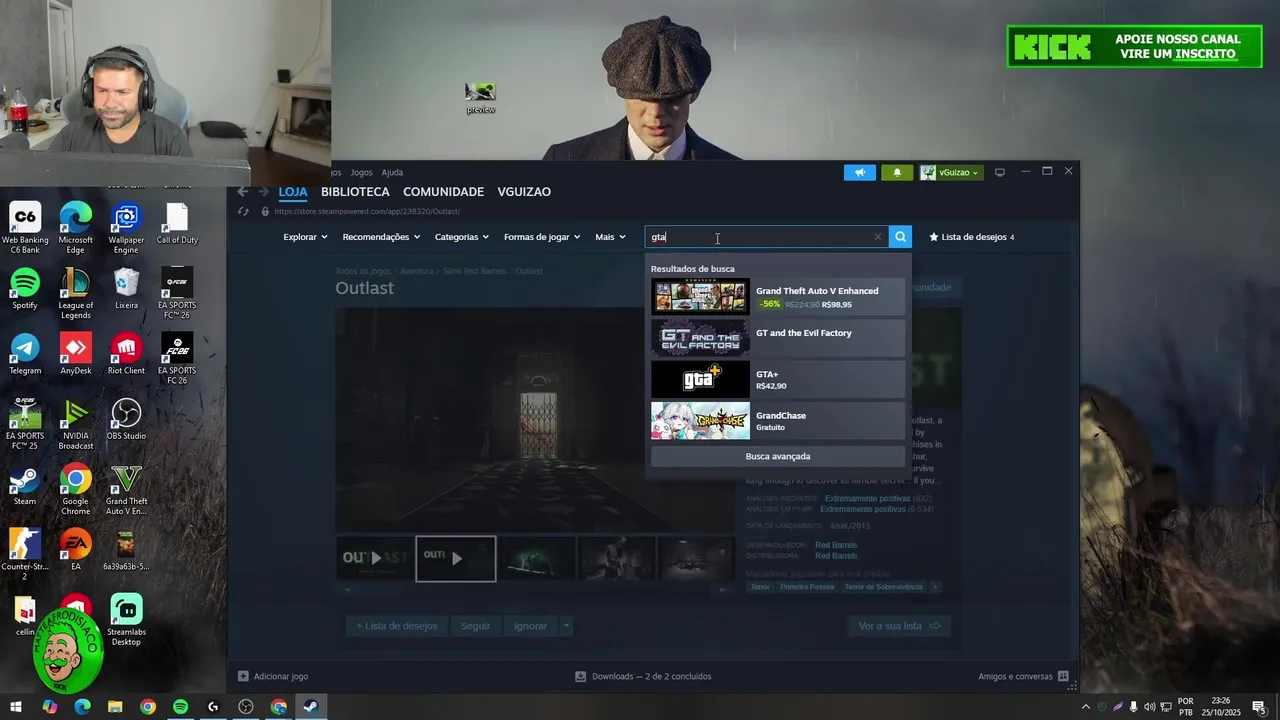Select Grand Theft Auto V Enhanced result

click(x=777, y=297)
